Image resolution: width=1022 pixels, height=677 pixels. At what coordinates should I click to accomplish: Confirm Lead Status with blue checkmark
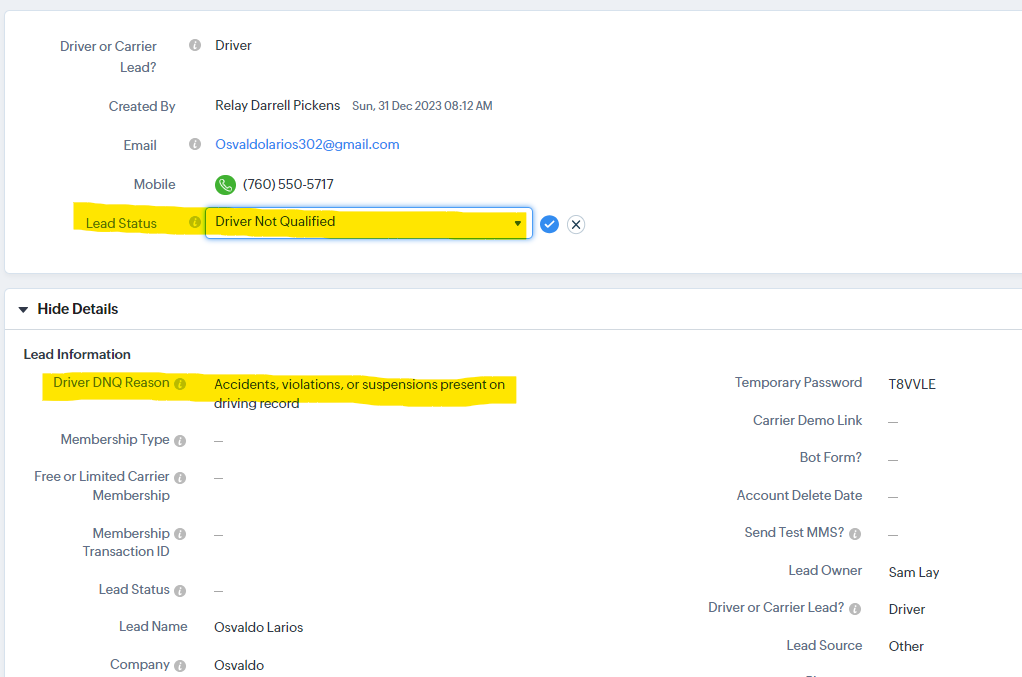tap(549, 224)
